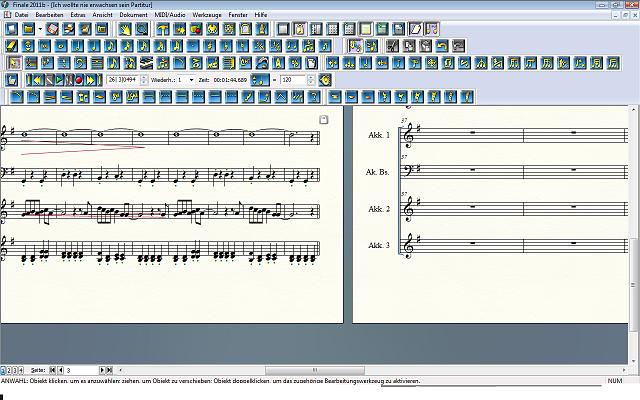Viewport: 640px width, 400px height.
Task: Click the Selection arrow tool
Action: click(x=13, y=63)
